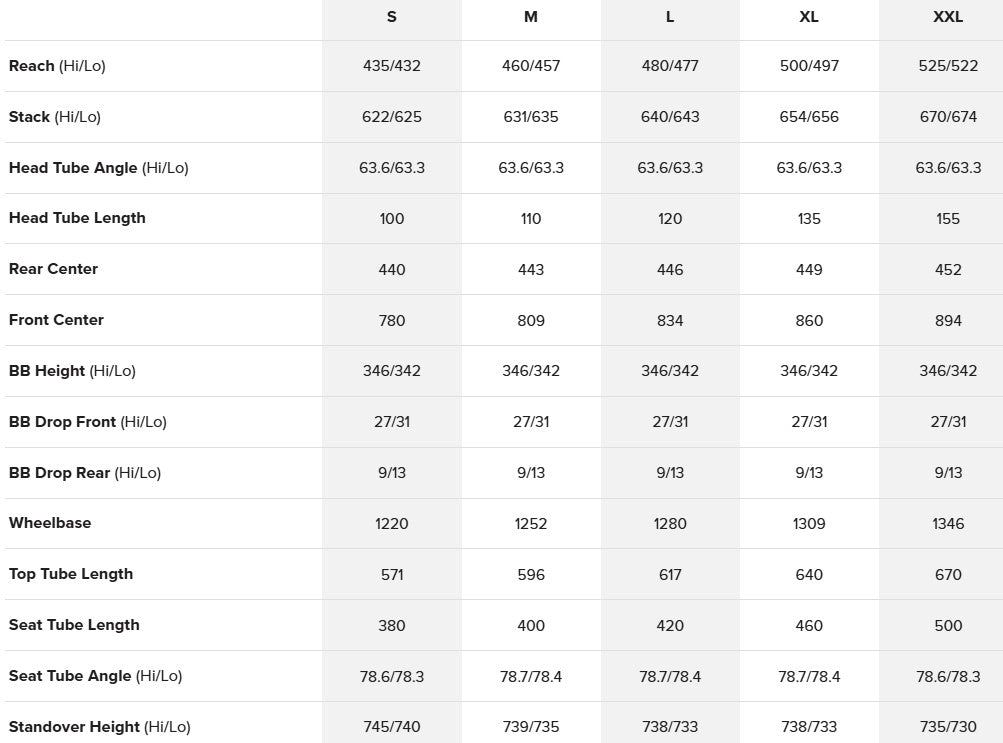Click the 380 seat tube length cell
The width and height of the screenshot is (1003, 743).
[x=391, y=625]
